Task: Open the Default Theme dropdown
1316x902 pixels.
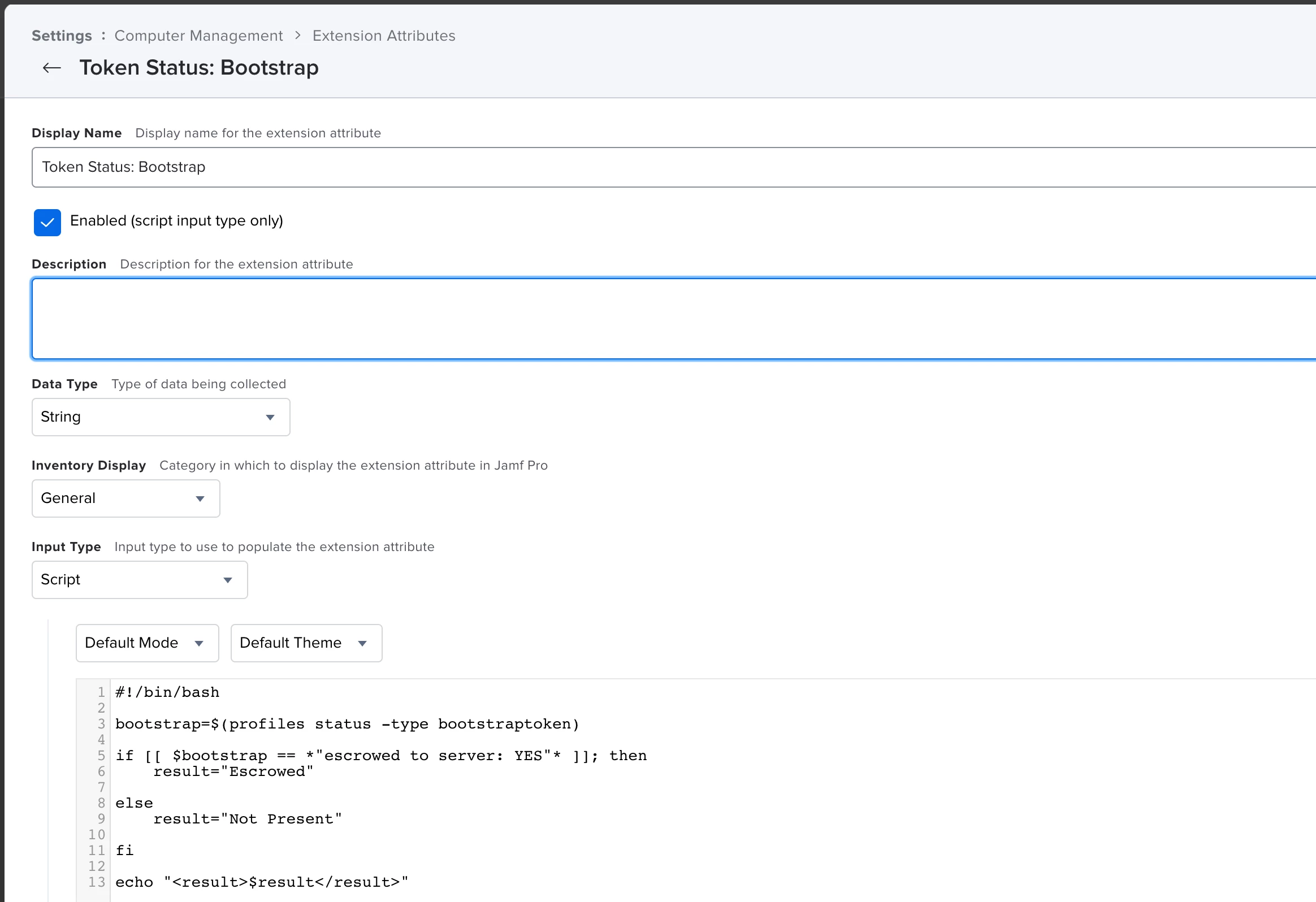Action: pyautogui.click(x=306, y=643)
